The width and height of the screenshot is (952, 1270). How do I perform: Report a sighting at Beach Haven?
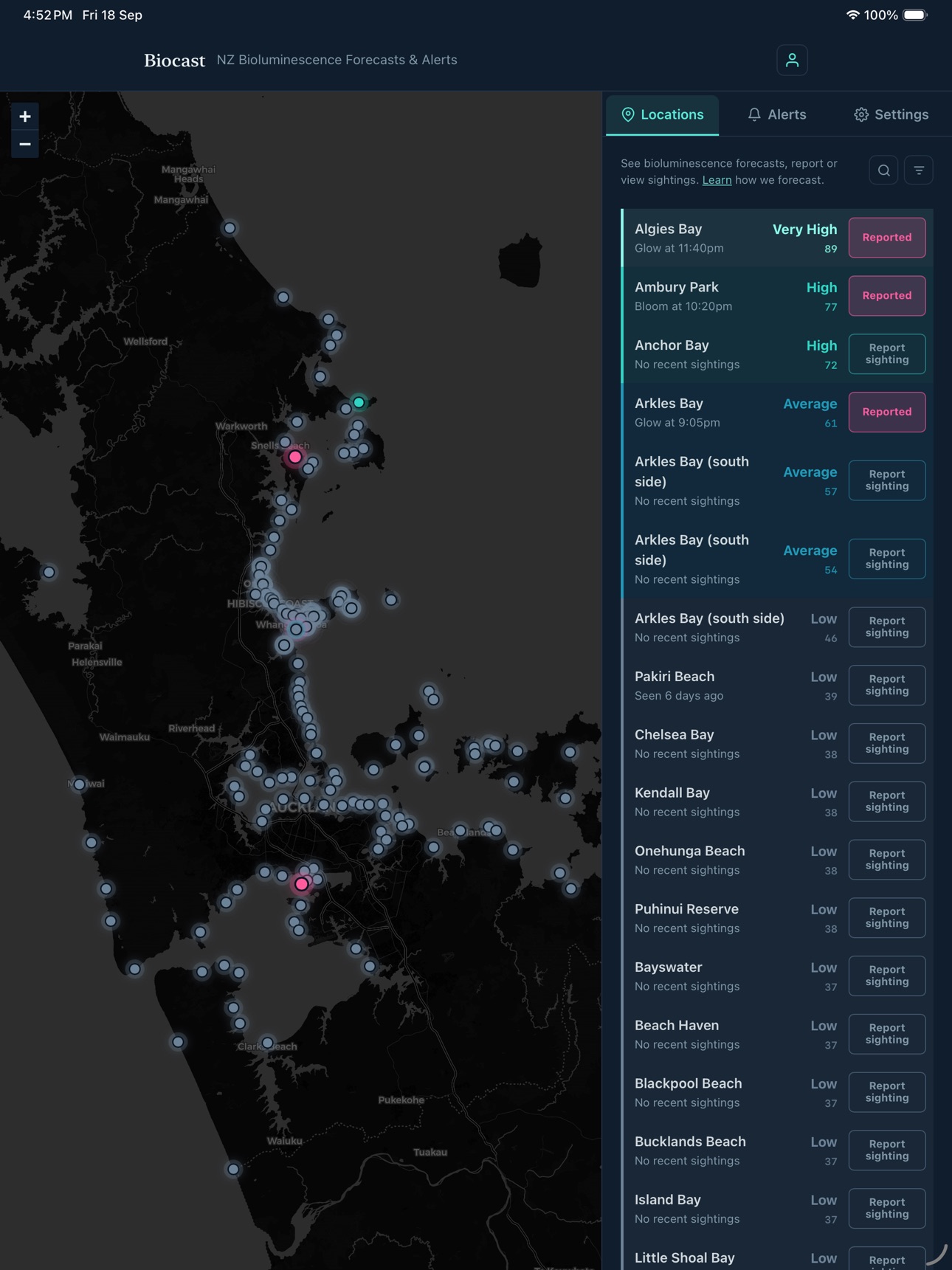[x=887, y=1034]
